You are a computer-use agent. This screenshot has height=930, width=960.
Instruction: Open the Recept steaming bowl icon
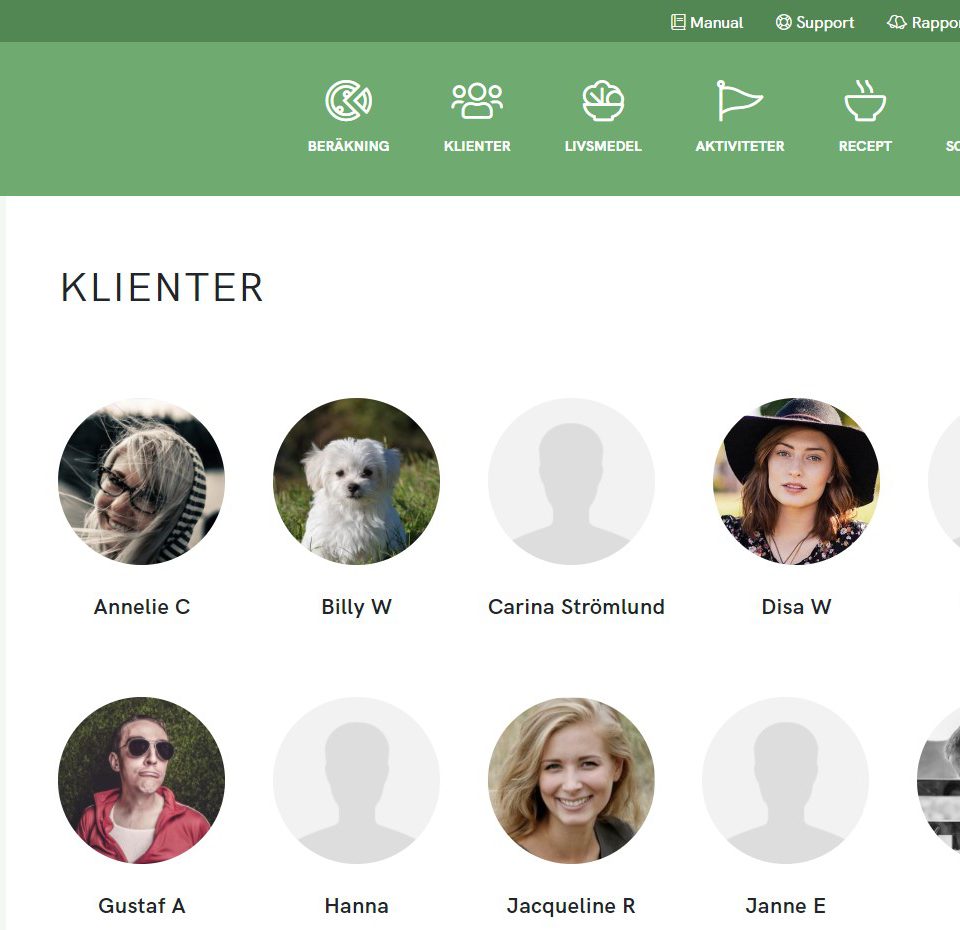tap(864, 100)
